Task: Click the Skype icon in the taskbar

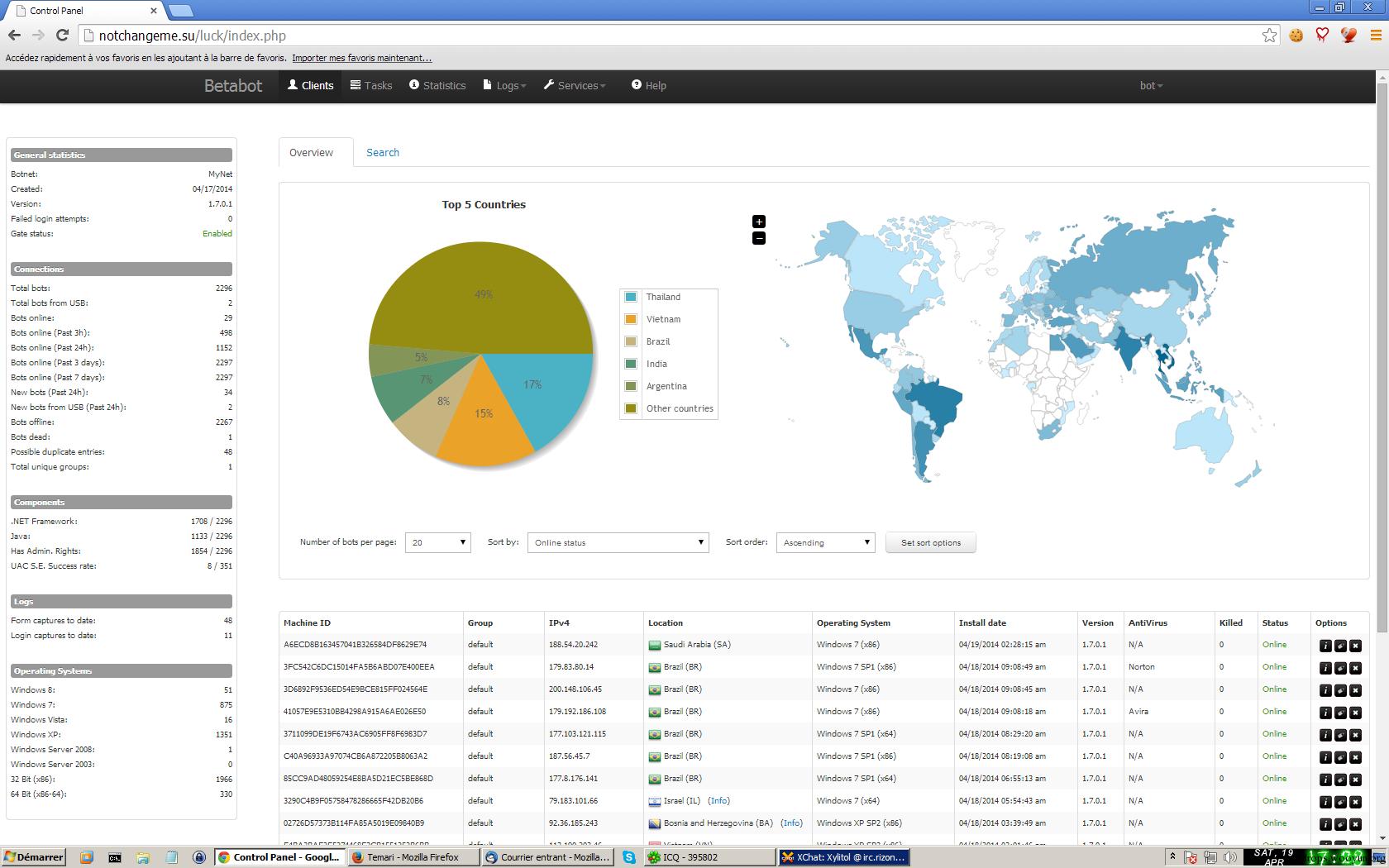Action: point(629,857)
